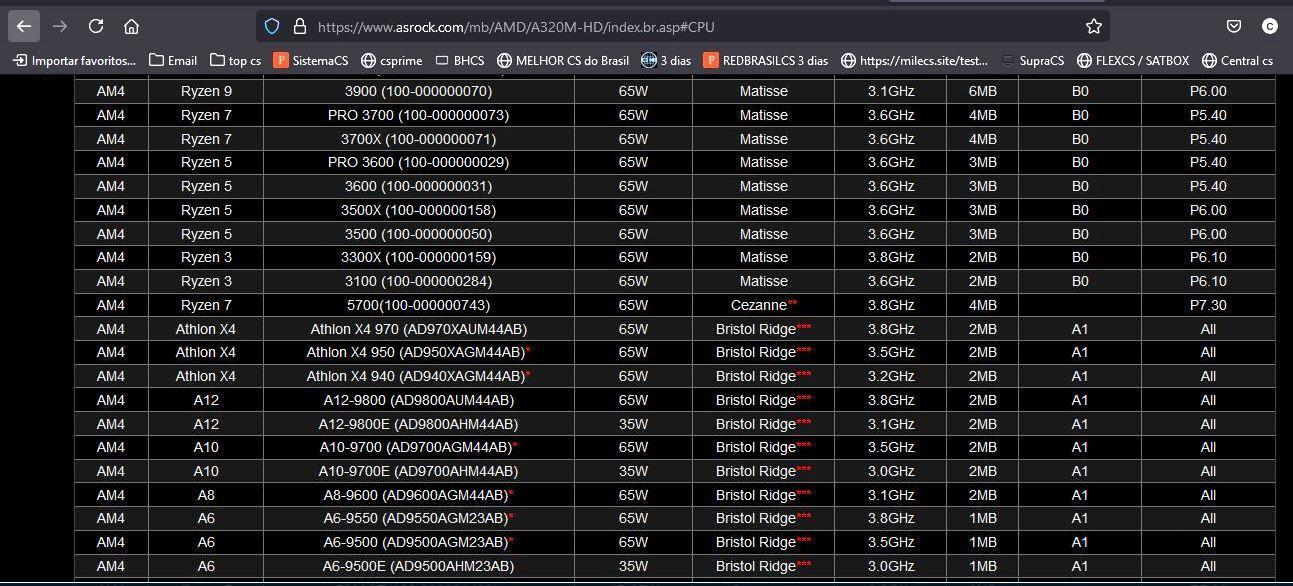
Task: Open the SupraCS bookmark
Action: pyautogui.click(x=1034, y=60)
